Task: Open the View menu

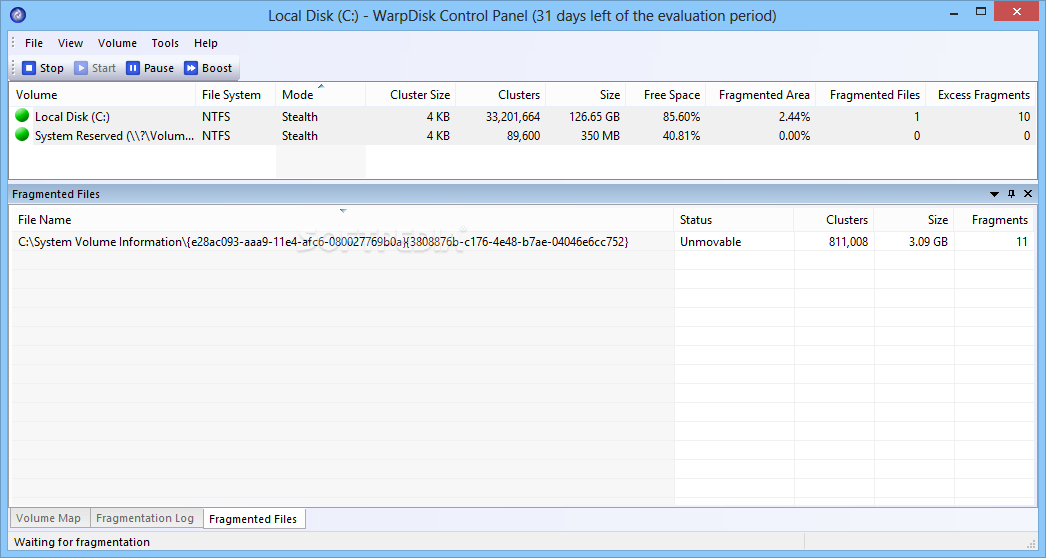Action: tap(70, 43)
